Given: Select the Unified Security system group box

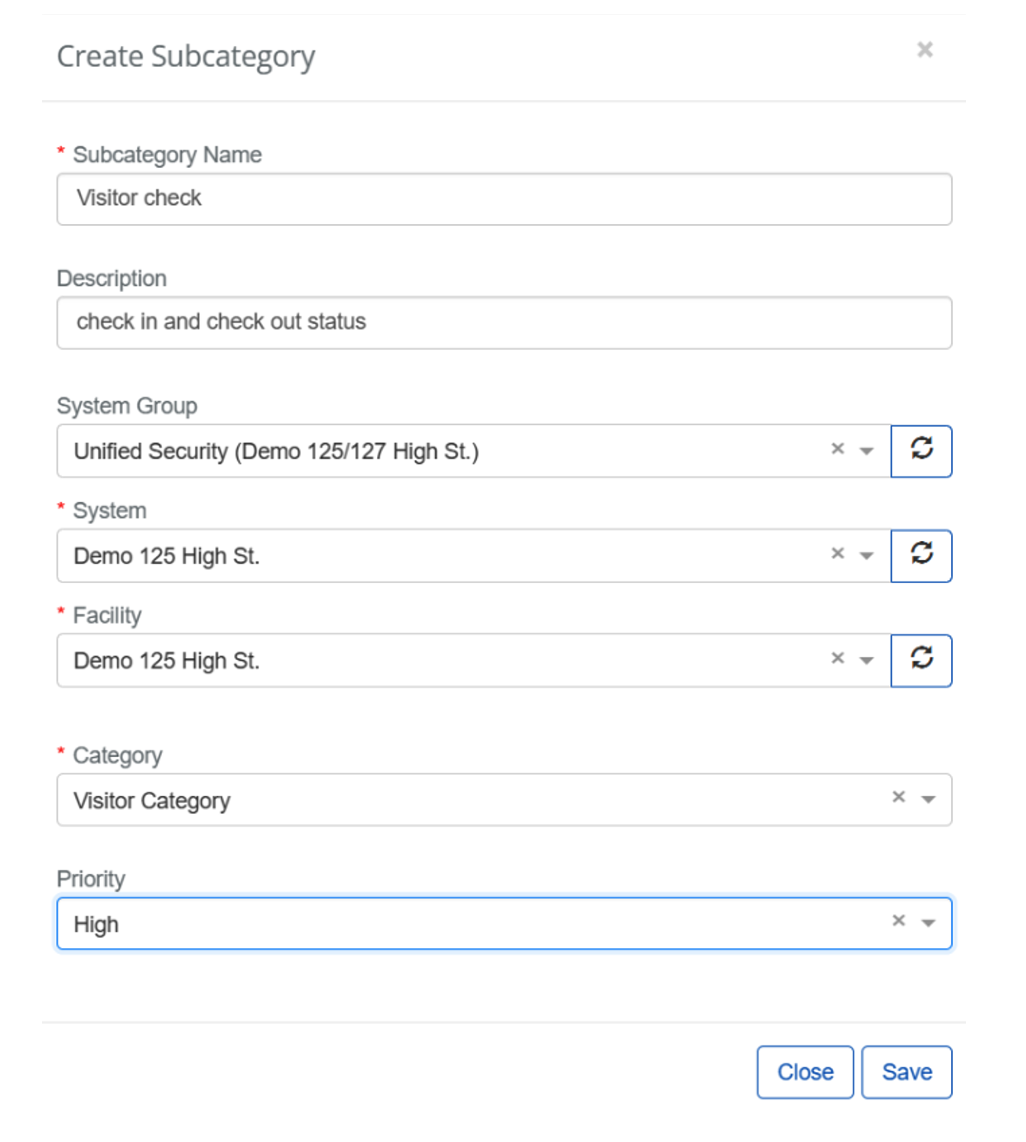Looking at the screenshot, I should click(x=440, y=452).
